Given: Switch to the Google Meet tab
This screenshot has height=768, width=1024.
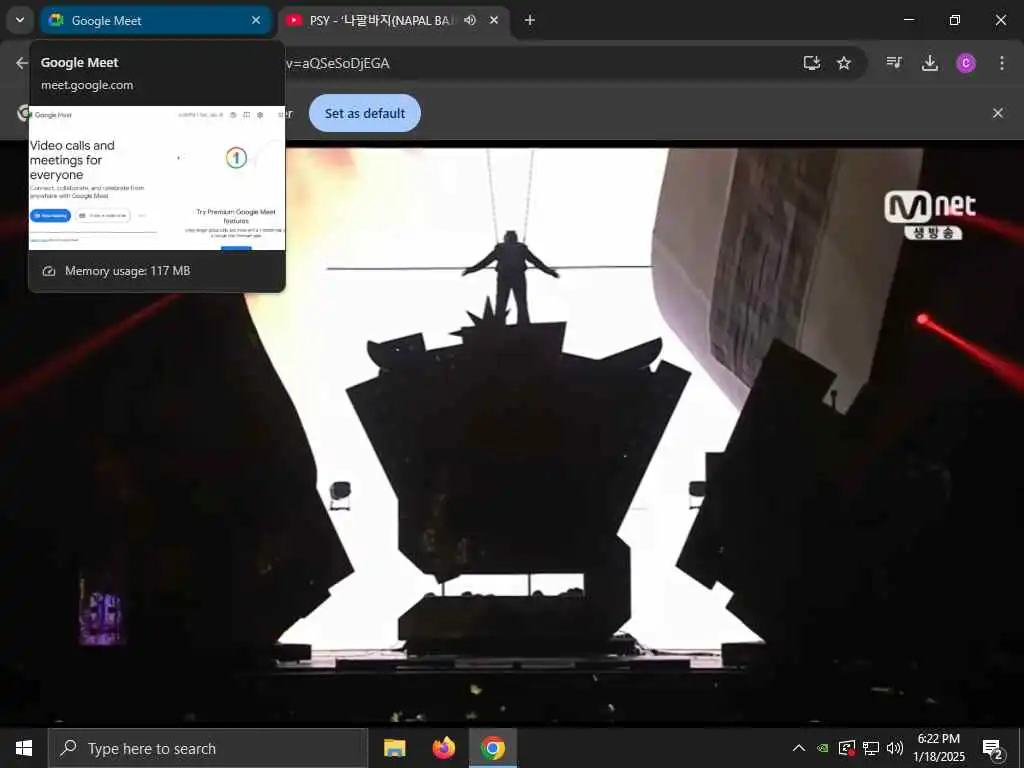Looking at the screenshot, I should point(156,20).
